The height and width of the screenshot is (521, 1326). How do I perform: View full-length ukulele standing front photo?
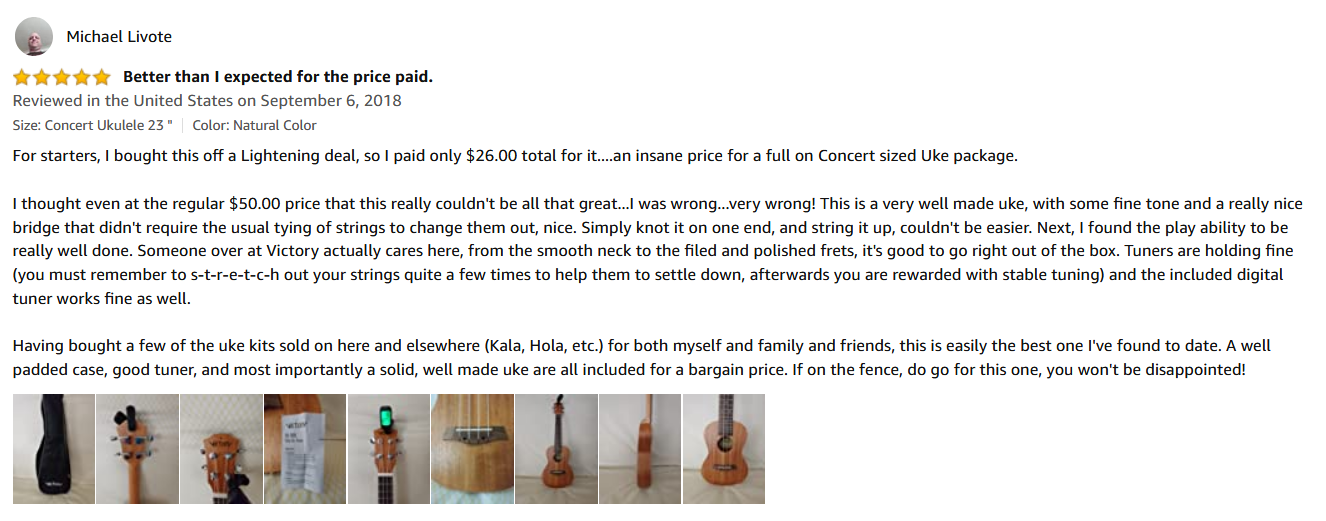click(x=556, y=449)
